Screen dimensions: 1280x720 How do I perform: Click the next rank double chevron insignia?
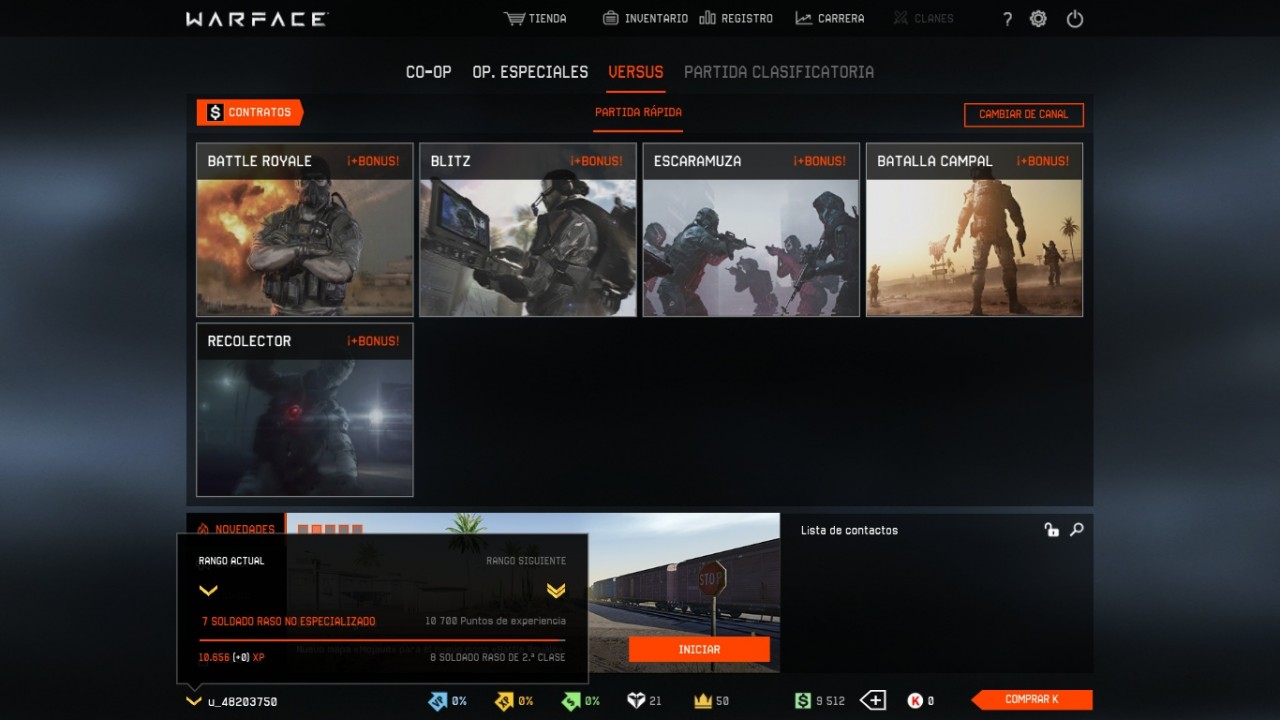point(556,591)
